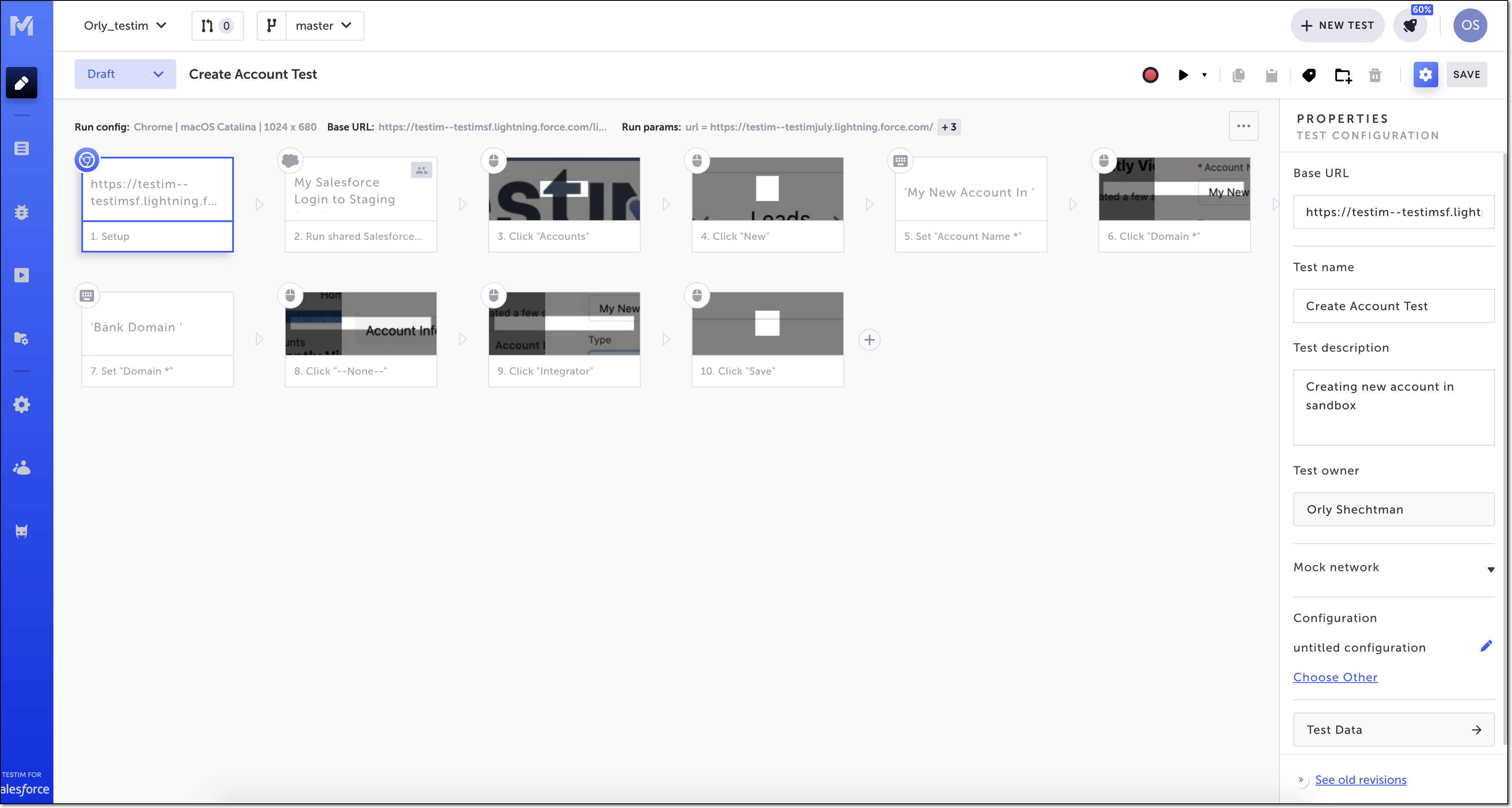Open the test editor pencil icon in sidebar
The width and height of the screenshot is (1512, 808).
[x=22, y=83]
